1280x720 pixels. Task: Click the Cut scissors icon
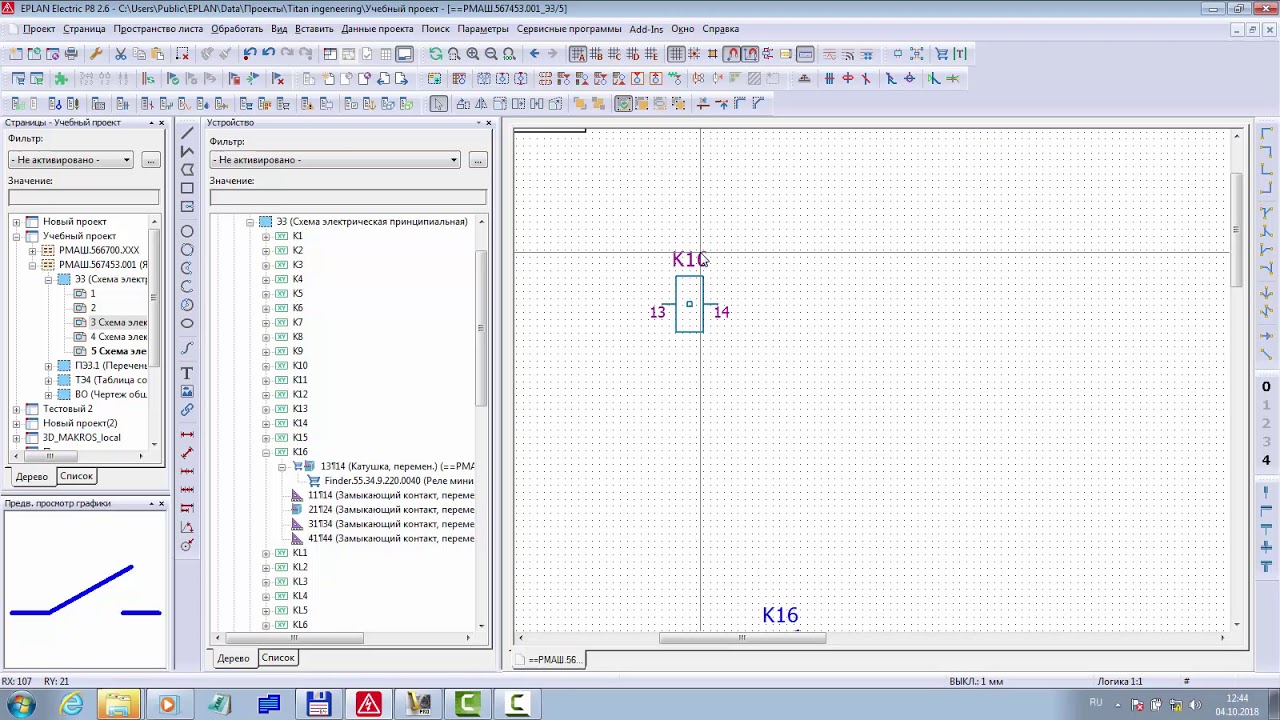120,54
